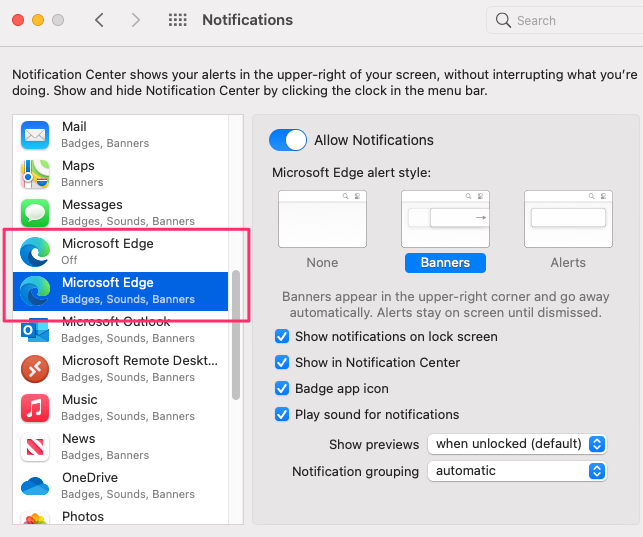Uncheck Show in Notification Center
The width and height of the screenshot is (643, 537).
282,362
